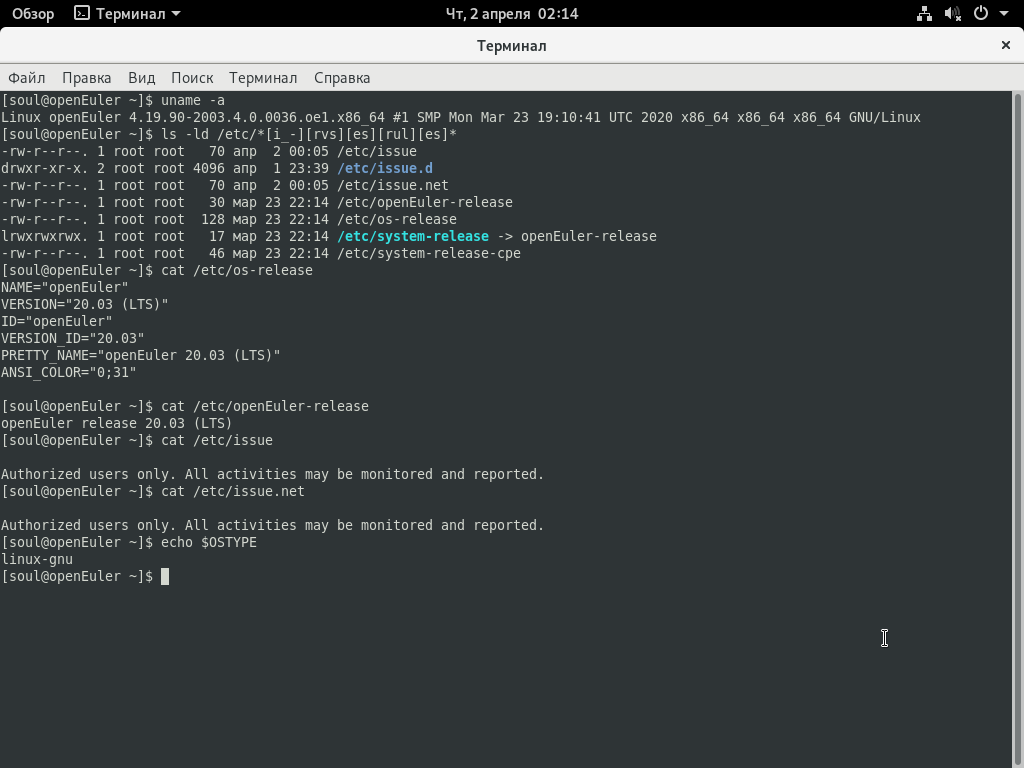Click the /etc/system-release-cpe filename
The image size is (1024, 768).
pos(429,253)
